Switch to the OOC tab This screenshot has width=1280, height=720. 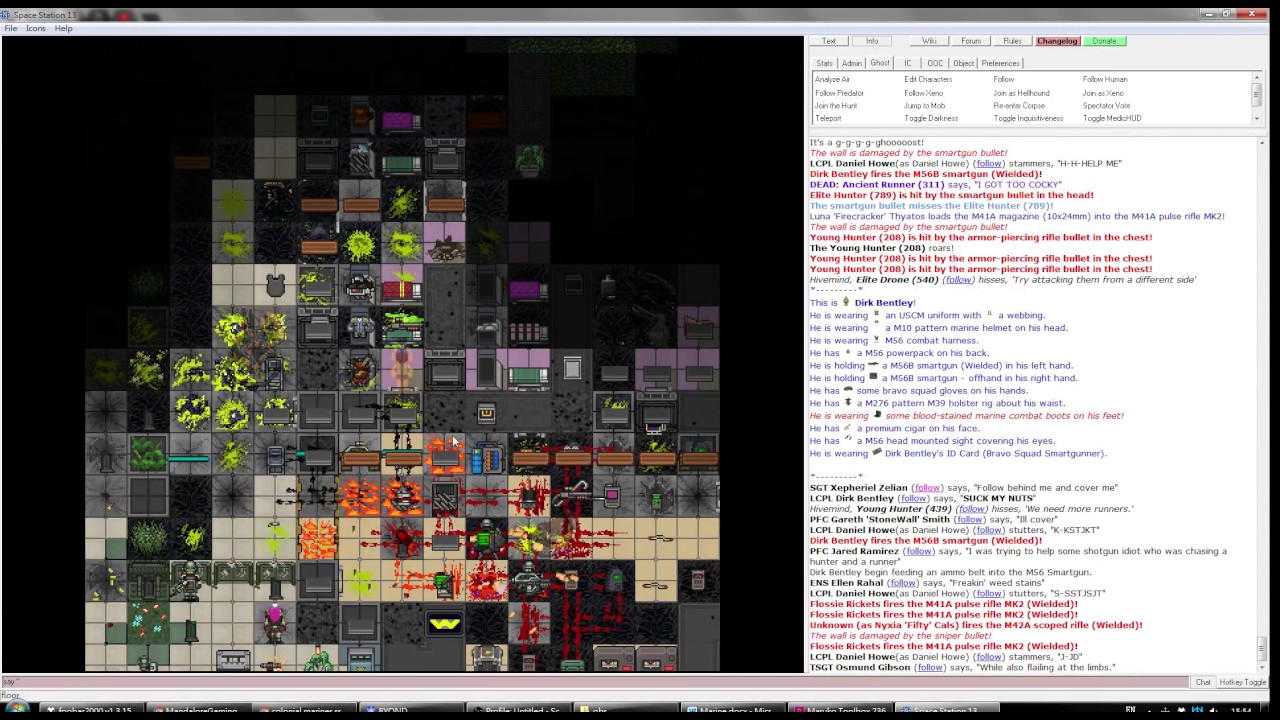(935, 63)
